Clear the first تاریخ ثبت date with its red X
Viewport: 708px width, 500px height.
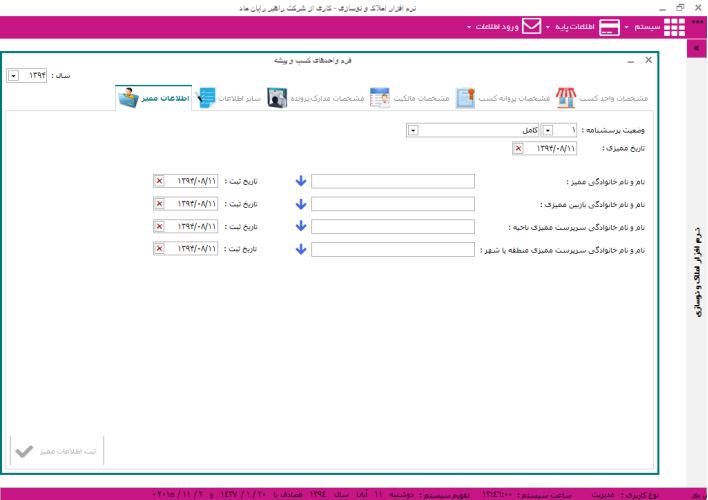point(159,181)
